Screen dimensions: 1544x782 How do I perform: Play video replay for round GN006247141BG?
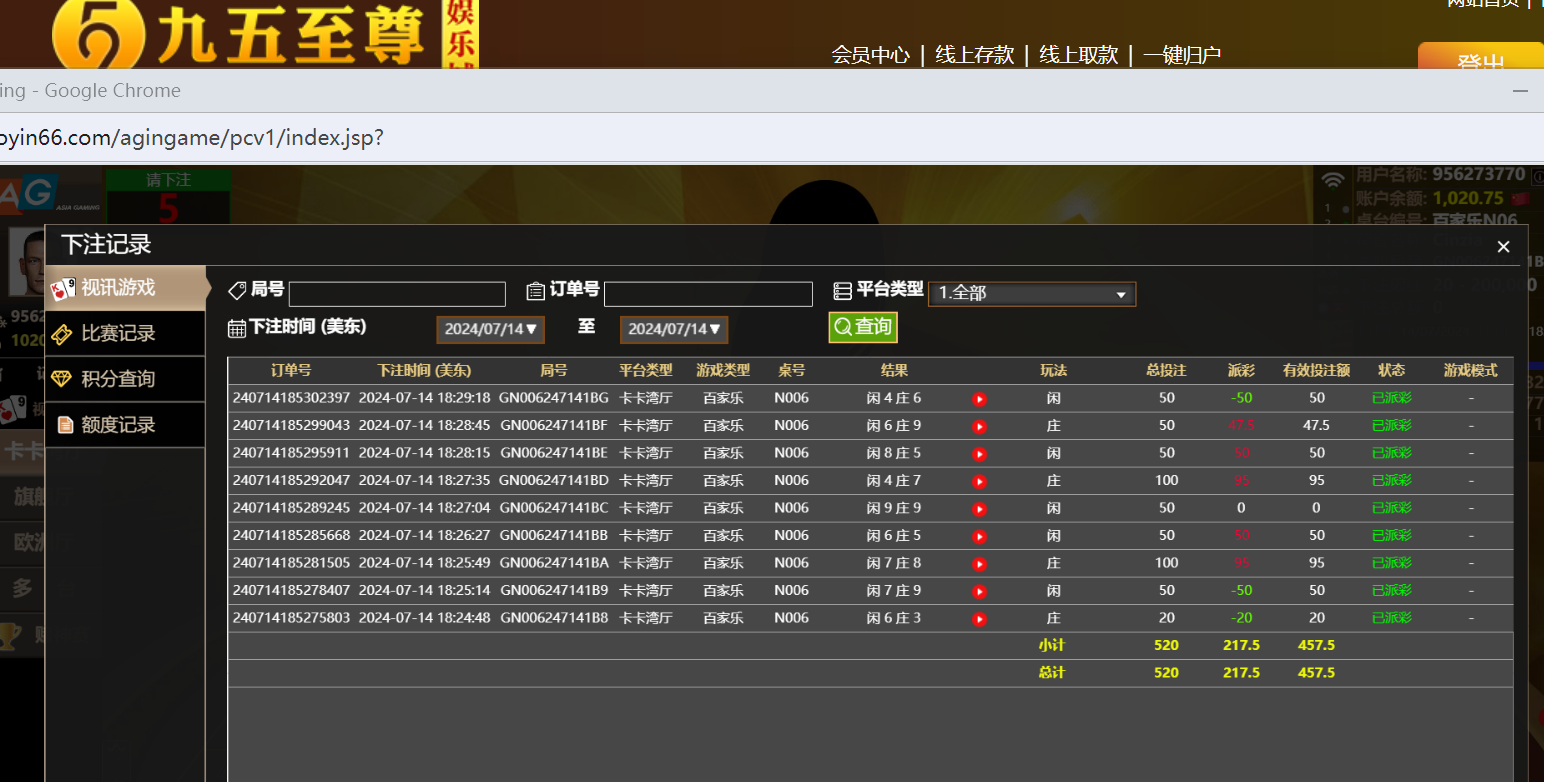(979, 399)
